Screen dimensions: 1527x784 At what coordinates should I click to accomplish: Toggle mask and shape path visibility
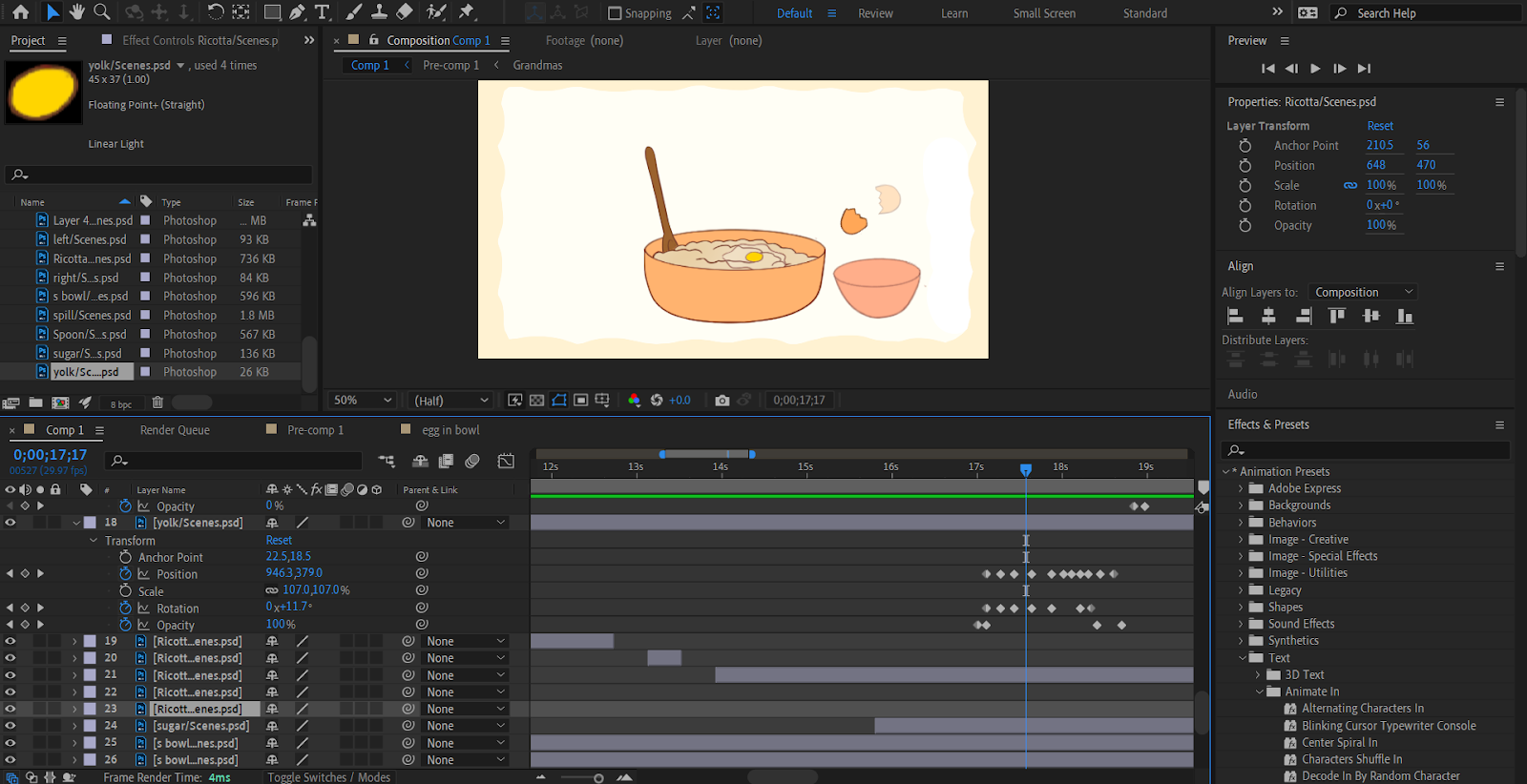pyautogui.click(x=559, y=401)
